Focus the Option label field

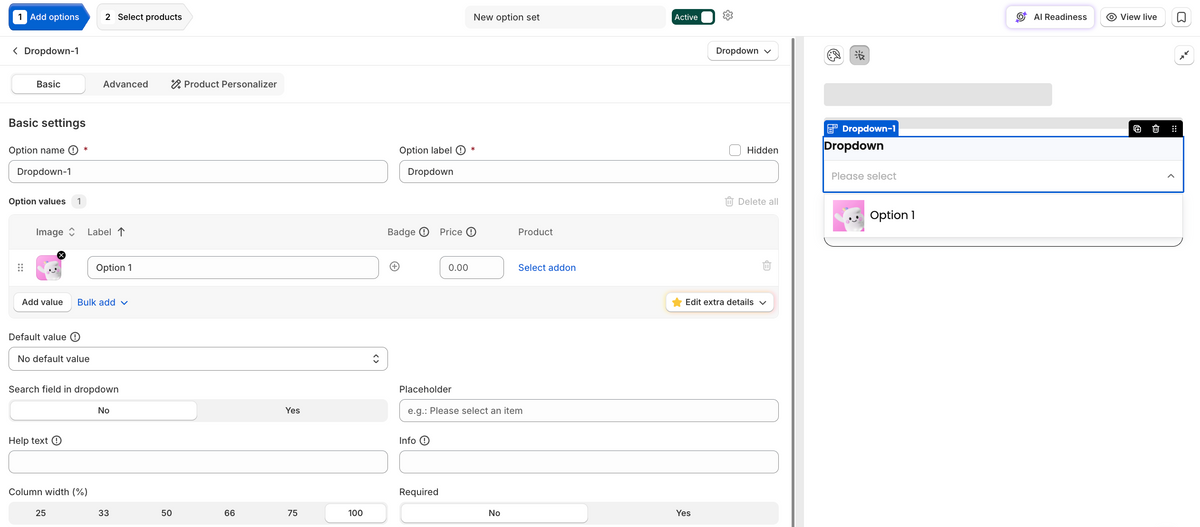pyautogui.click(x=589, y=172)
